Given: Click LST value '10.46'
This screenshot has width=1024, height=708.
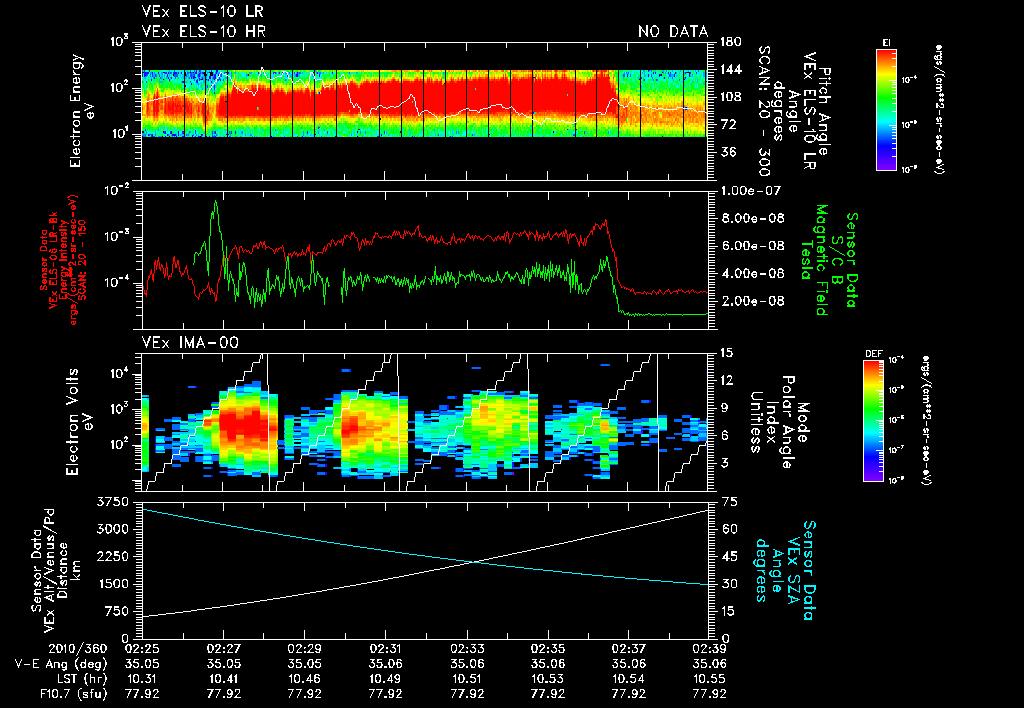Looking at the screenshot, I should 304,679.
